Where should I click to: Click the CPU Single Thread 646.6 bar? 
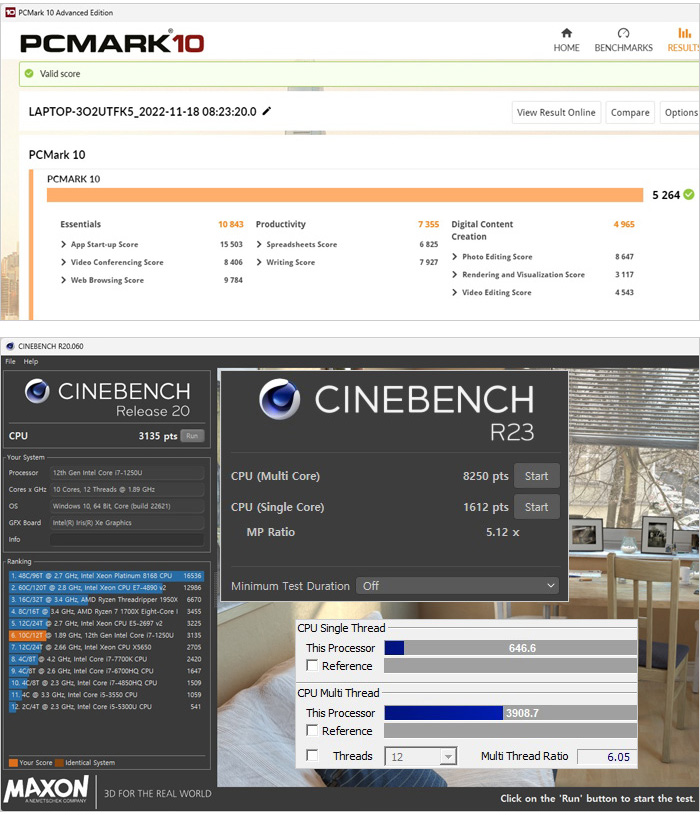point(510,648)
